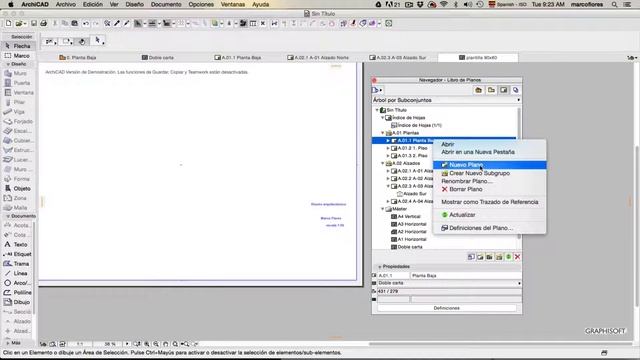Collapse the Propiedades section

pyautogui.click(x=380, y=267)
